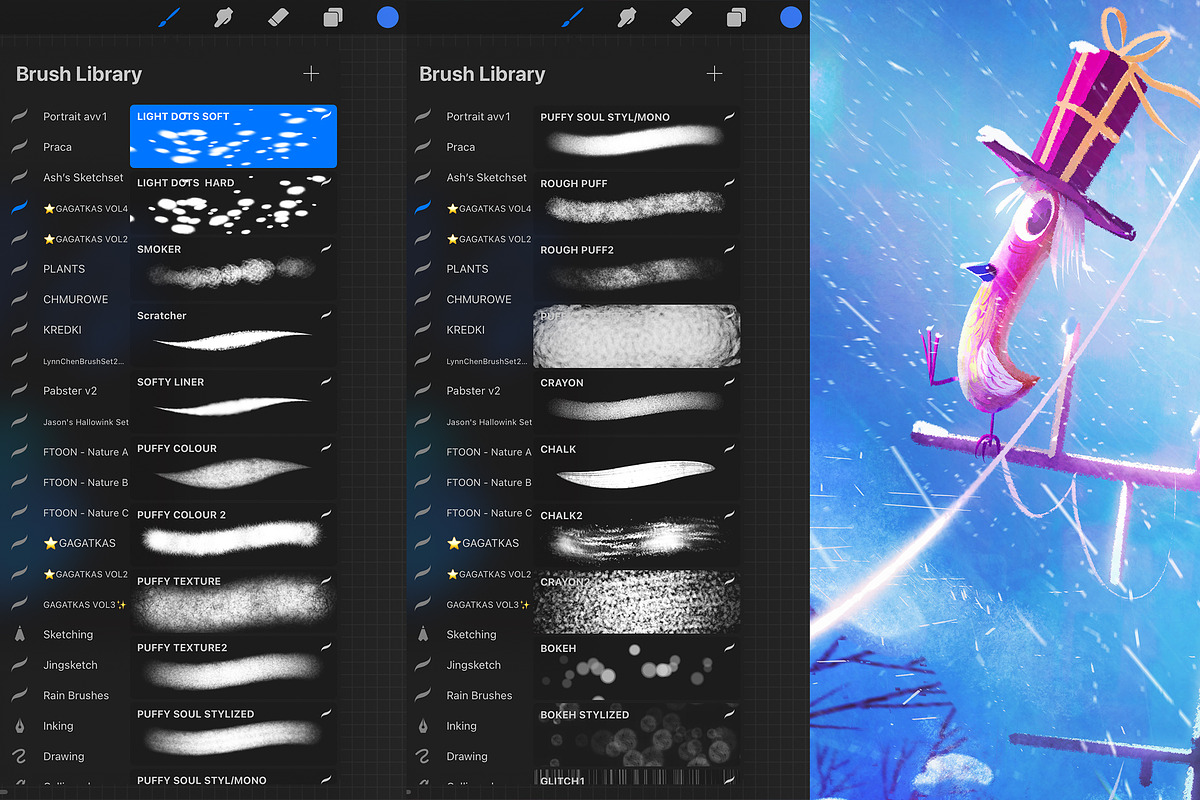The image size is (1200, 800).
Task: Click the Drawing squiggle icon in right panel
Action: coord(423,756)
